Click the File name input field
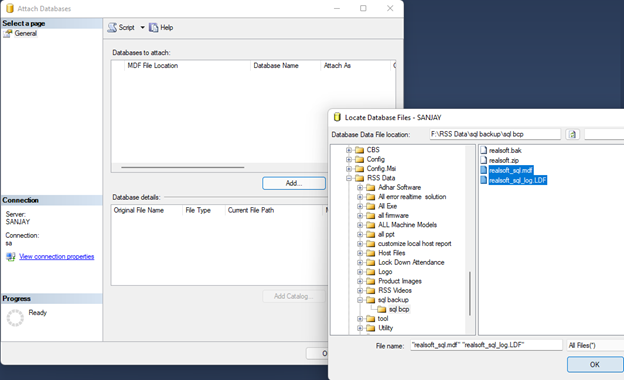The width and height of the screenshot is (624, 380). click(486, 345)
